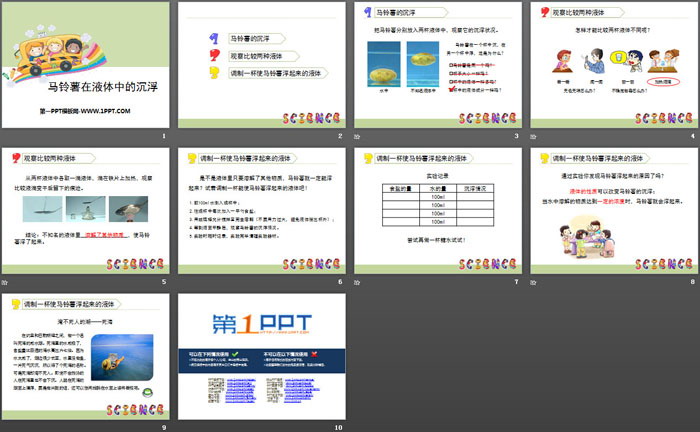Click slide number 1 label
This screenshot has width=700, height=432.
(x=164, y=136)
